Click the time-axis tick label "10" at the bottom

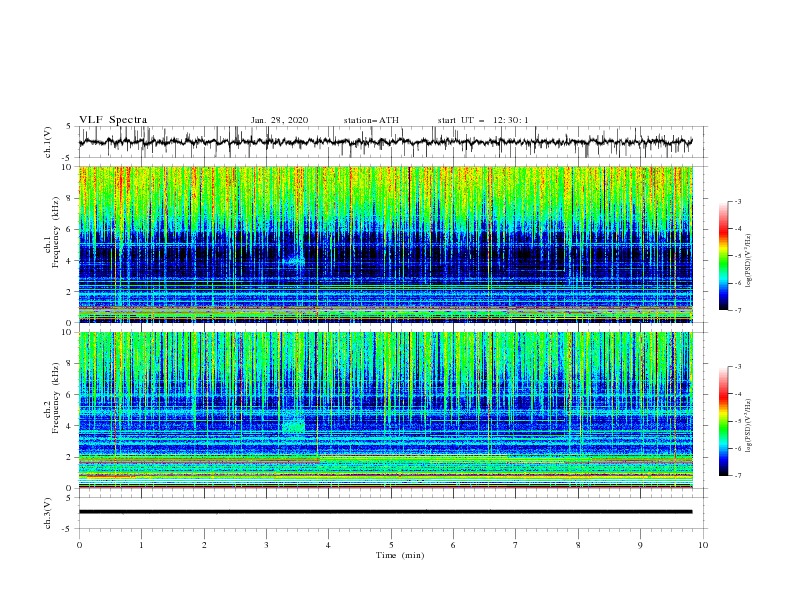click(x=703, y=545)
